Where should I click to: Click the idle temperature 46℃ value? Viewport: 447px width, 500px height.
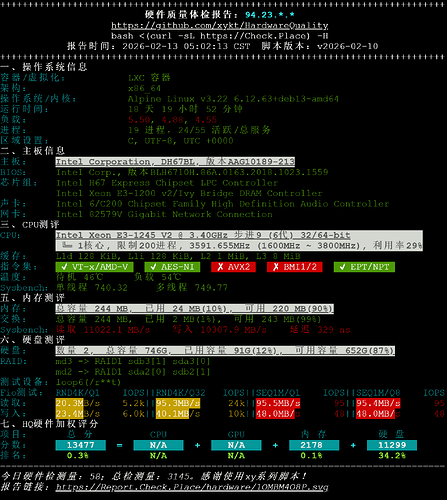click(x=79, y=277)
